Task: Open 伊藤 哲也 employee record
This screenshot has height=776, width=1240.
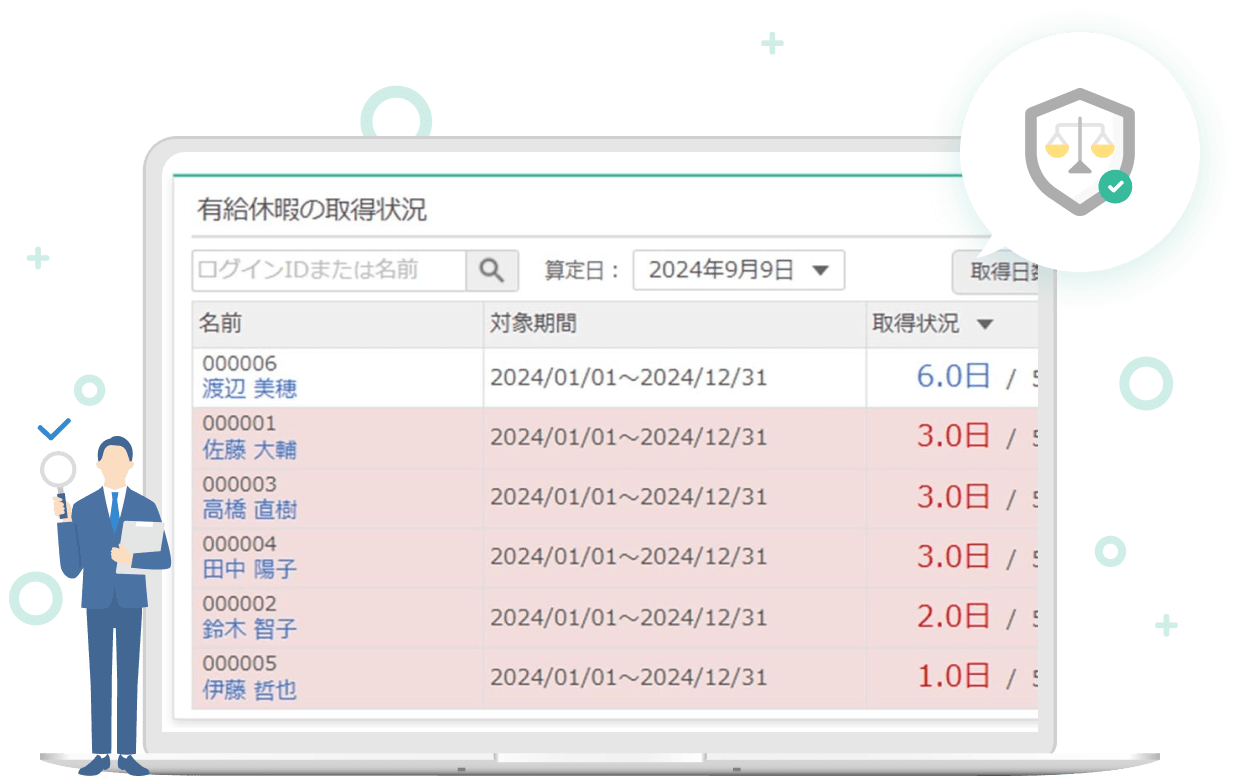Action: tap(249, 689)
